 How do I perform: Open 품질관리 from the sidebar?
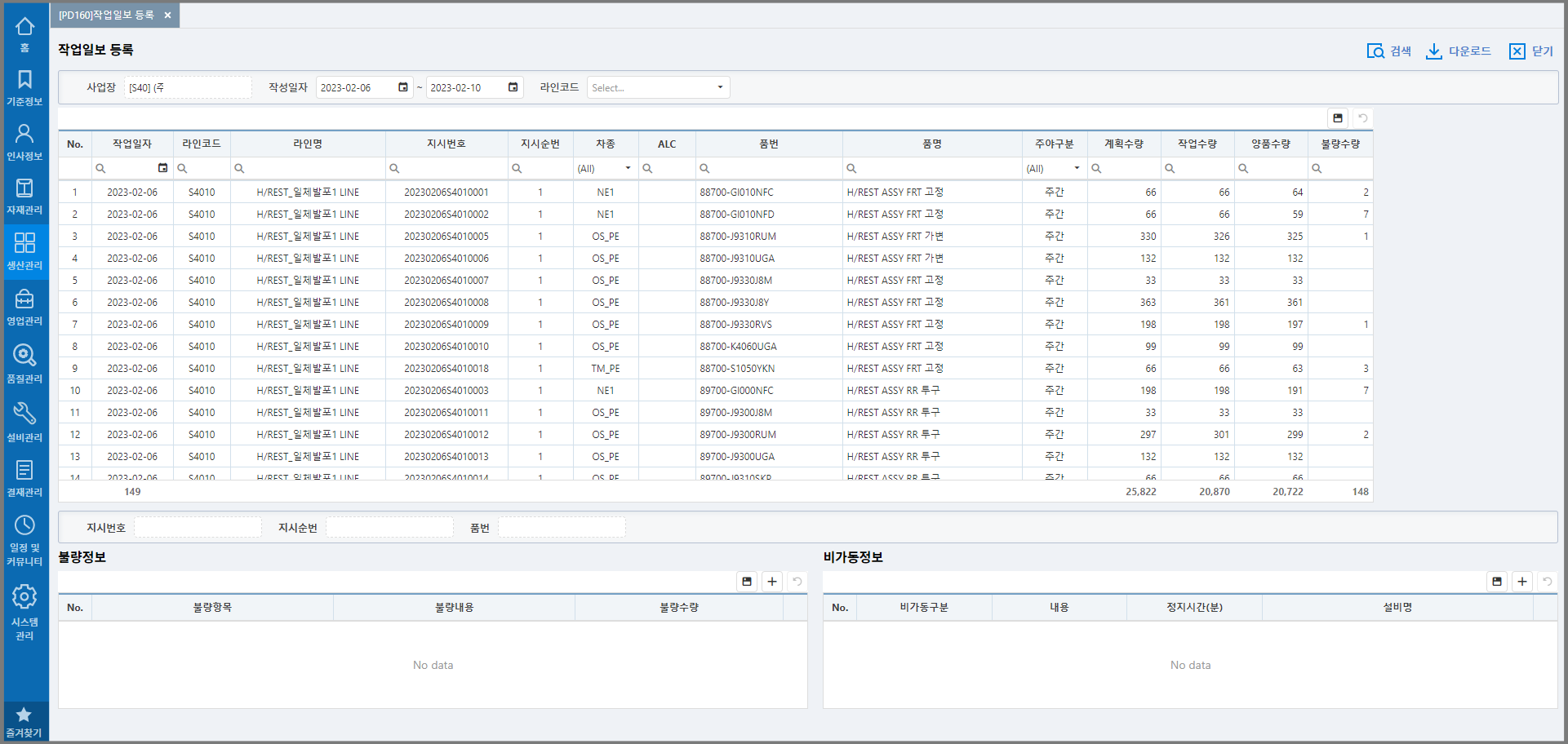24,363
